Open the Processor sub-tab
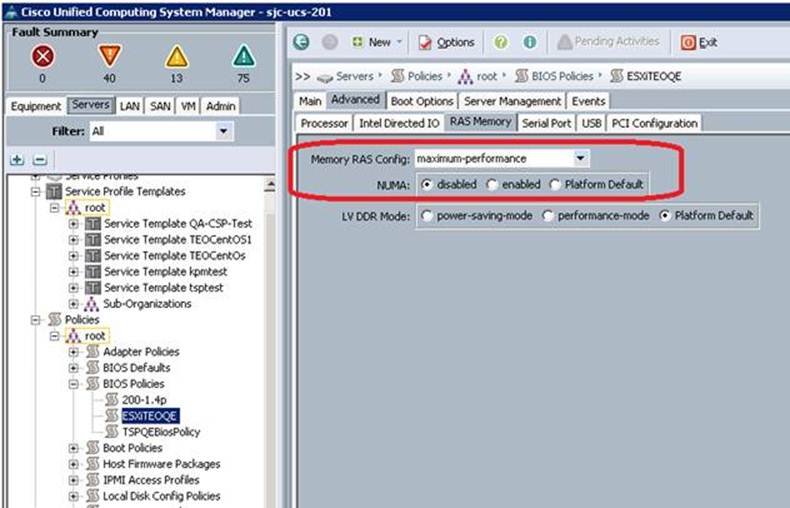 (324, 123)
